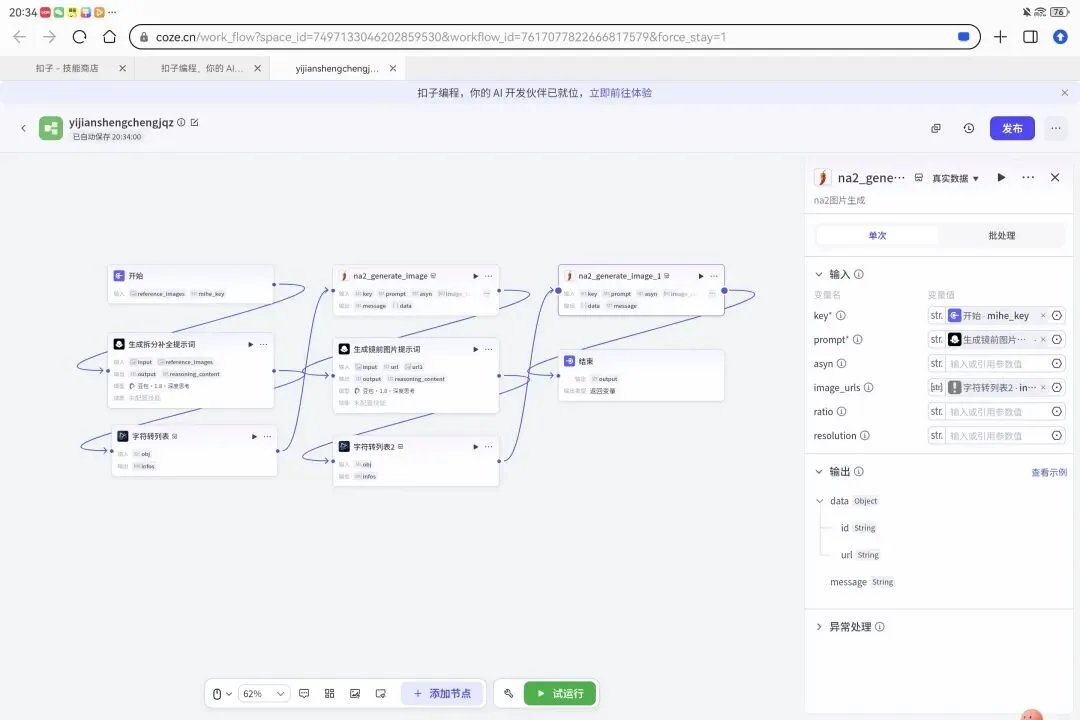Image resolution: width=1080 pixels, height=720 pixels.
Task: Focus the browser address bar
Action: tap(554, 37)
